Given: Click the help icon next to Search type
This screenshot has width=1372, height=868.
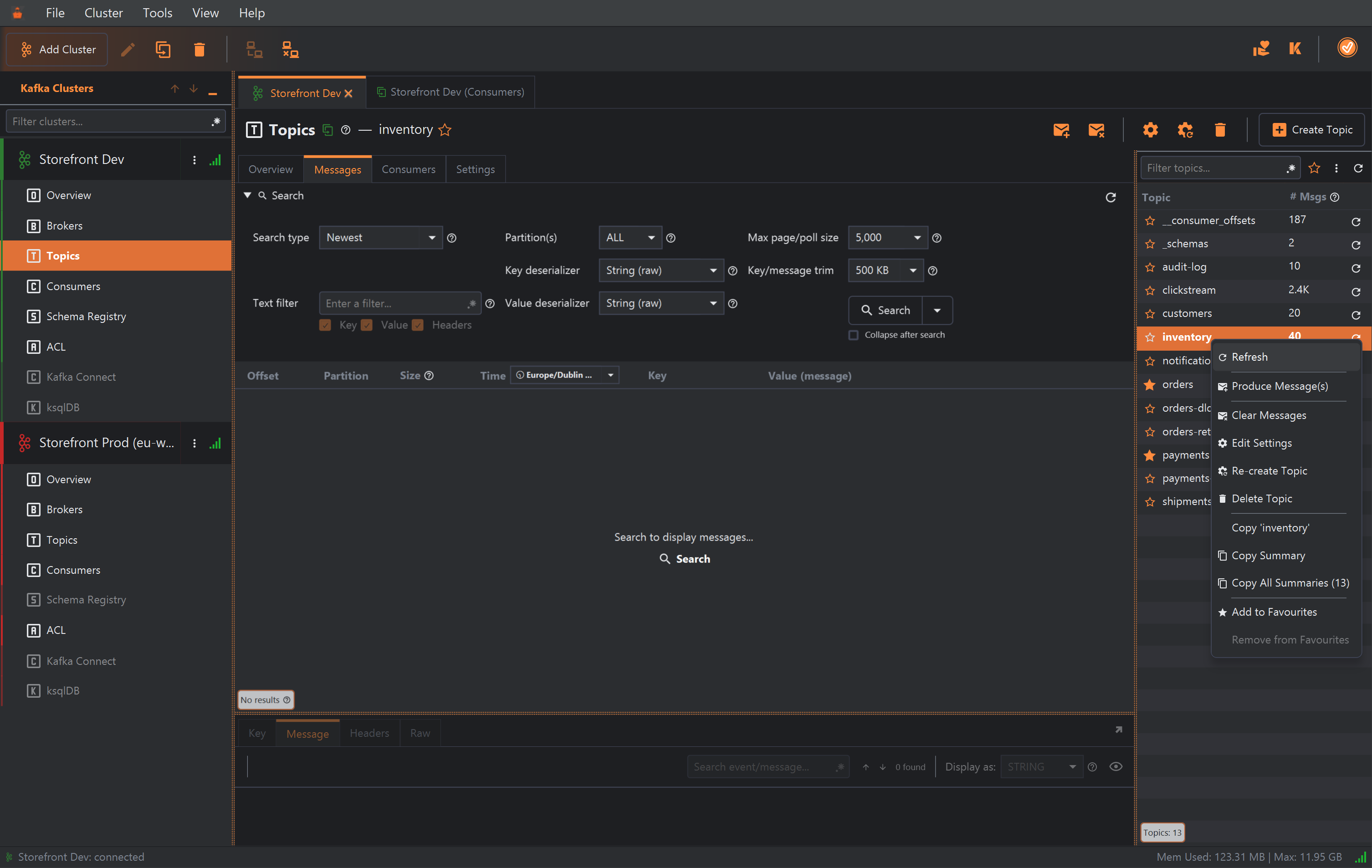Looking at the screenshot, I should coord(452,238).
